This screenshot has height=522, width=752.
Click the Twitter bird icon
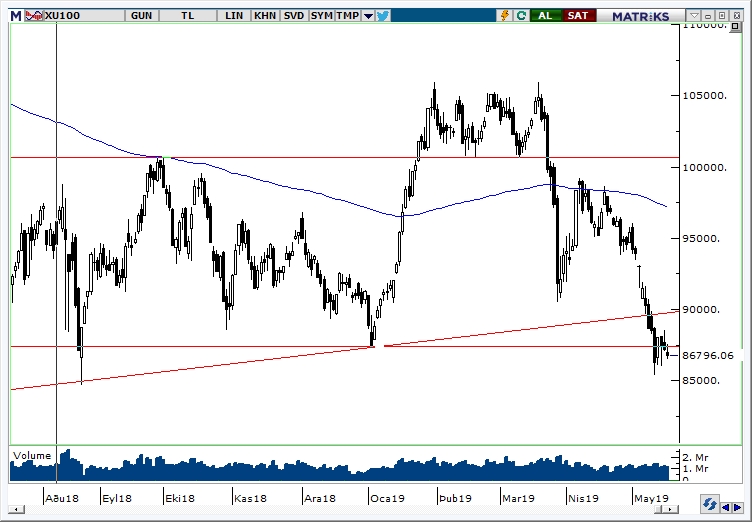click(x=383, y=16)
